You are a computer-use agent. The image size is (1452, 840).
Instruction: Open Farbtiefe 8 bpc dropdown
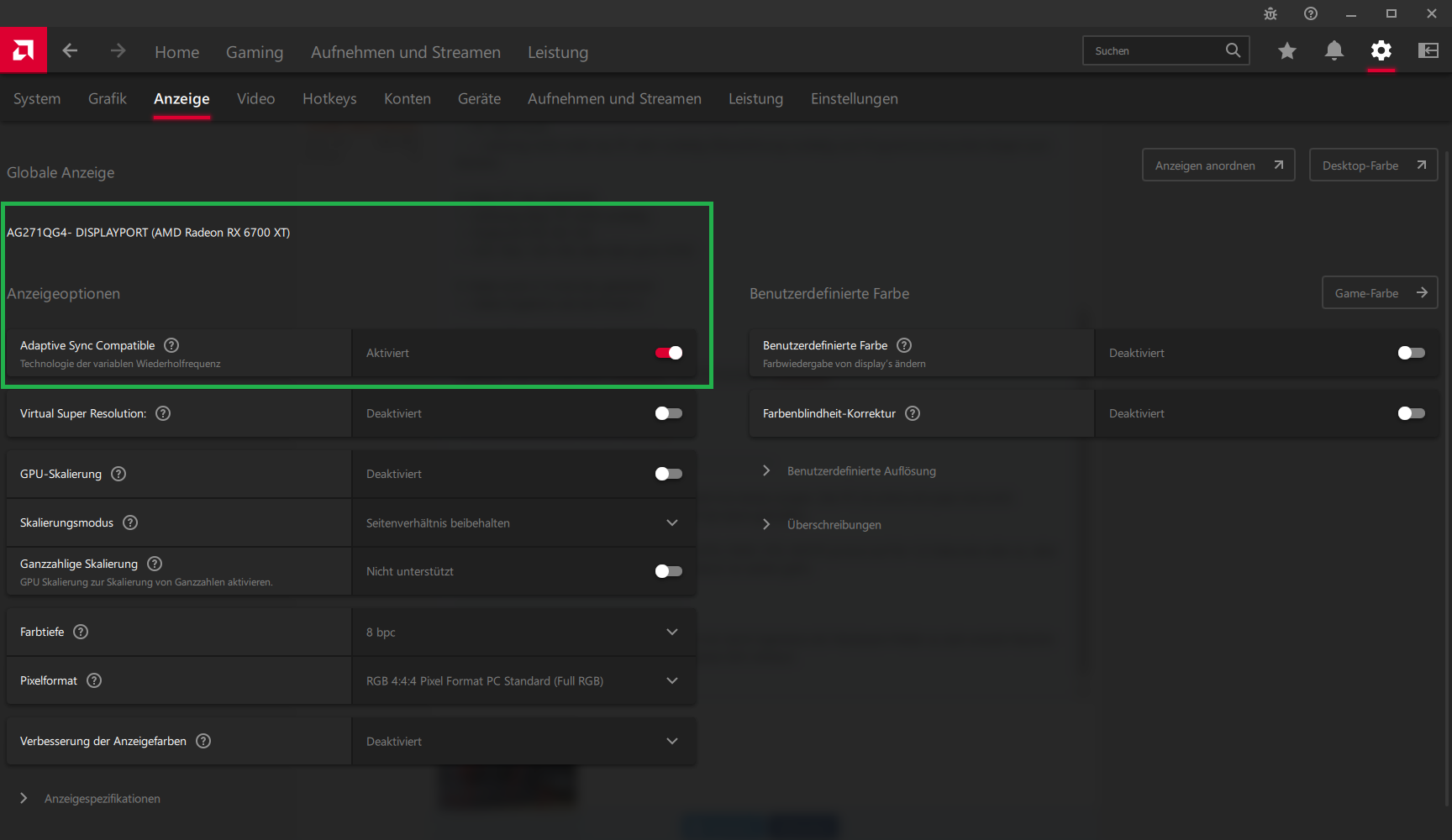524,632
